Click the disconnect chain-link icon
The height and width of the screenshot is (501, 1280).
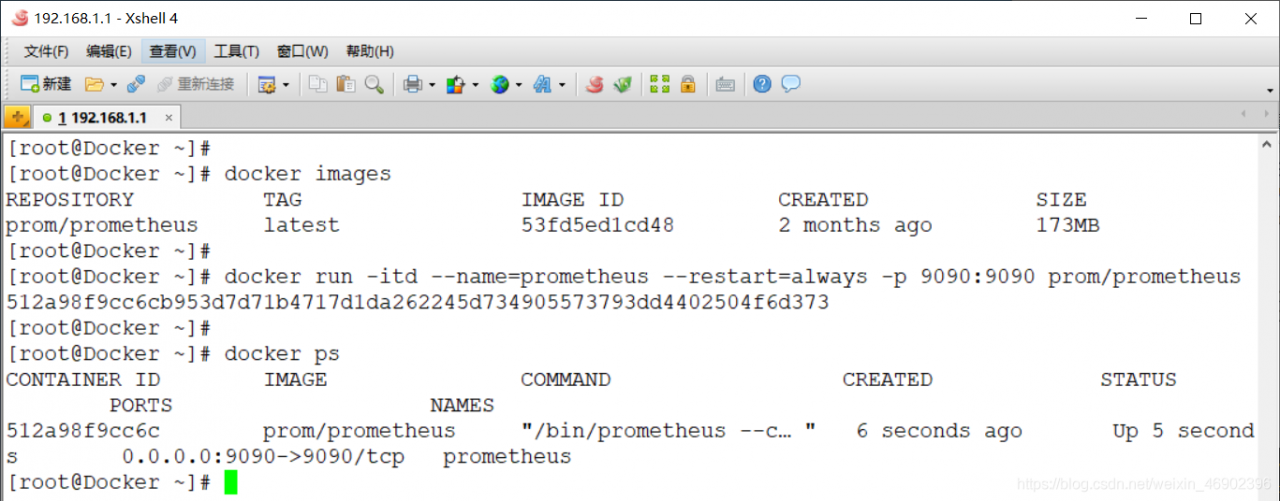click(x=136, y=84)
